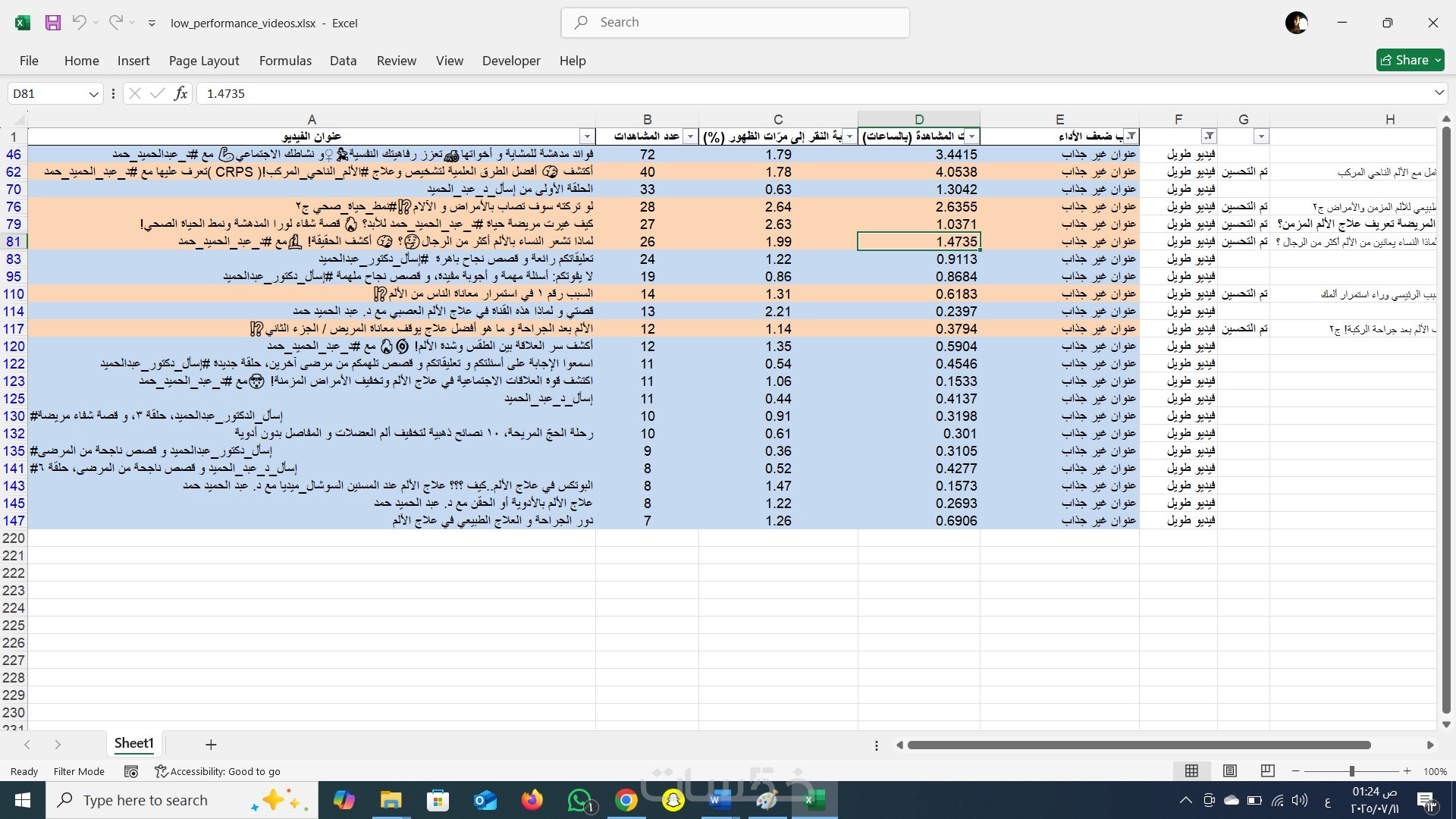Expand the formula bar chevron
1456x819 pixels.
click(x=1439, y=93)
